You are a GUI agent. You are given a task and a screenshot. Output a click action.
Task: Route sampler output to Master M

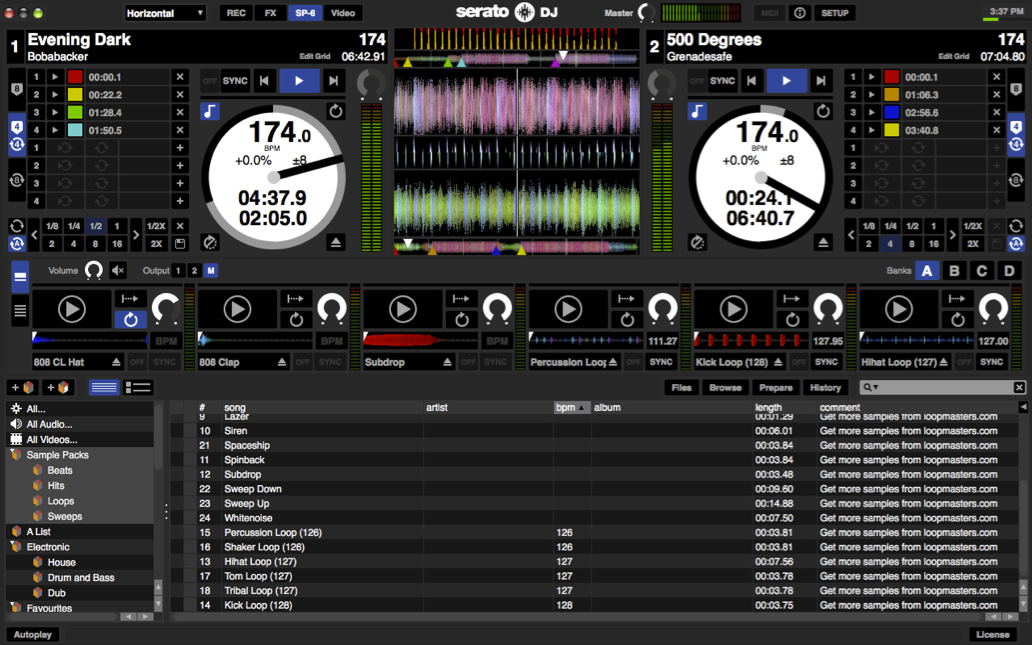click(211, 271)
